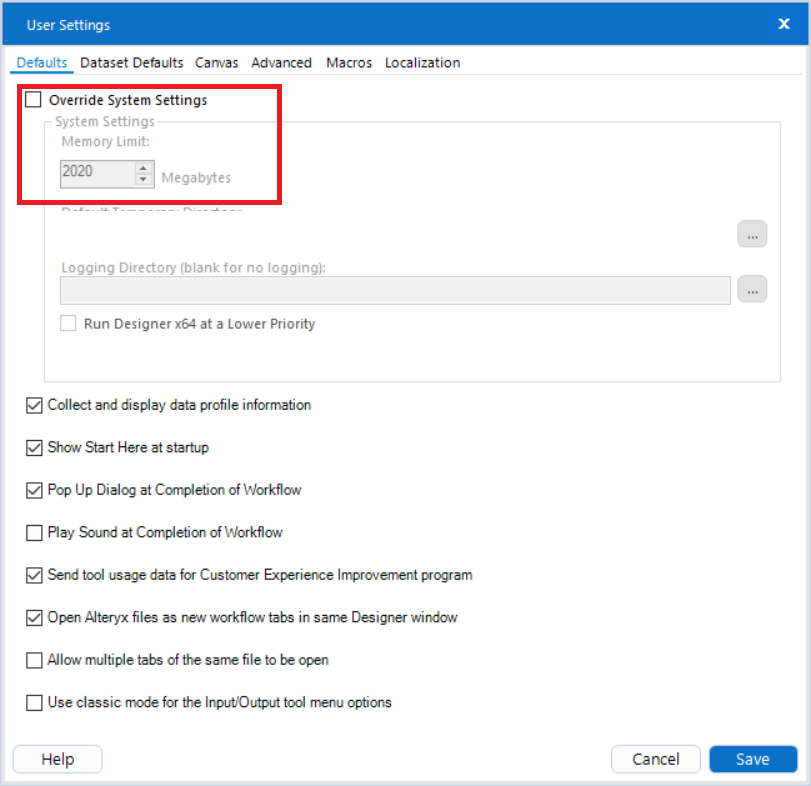Click inside the Logging Directory field

[400, 290]
